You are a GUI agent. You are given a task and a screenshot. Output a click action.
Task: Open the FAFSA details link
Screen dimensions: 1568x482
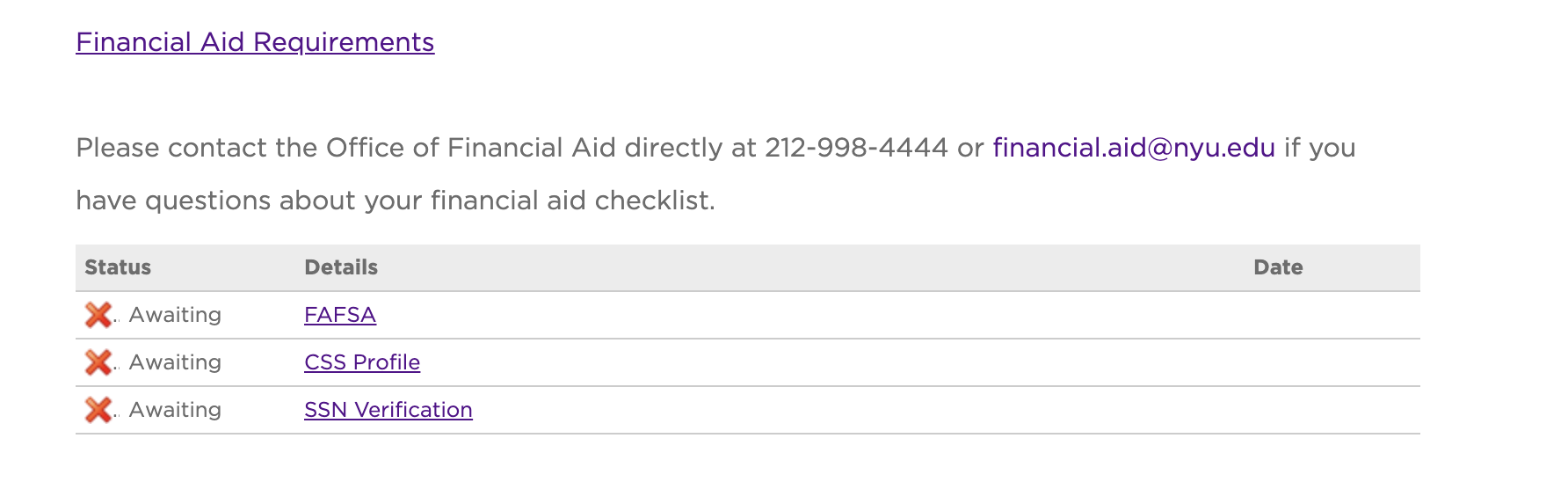[x=340, y=315]
